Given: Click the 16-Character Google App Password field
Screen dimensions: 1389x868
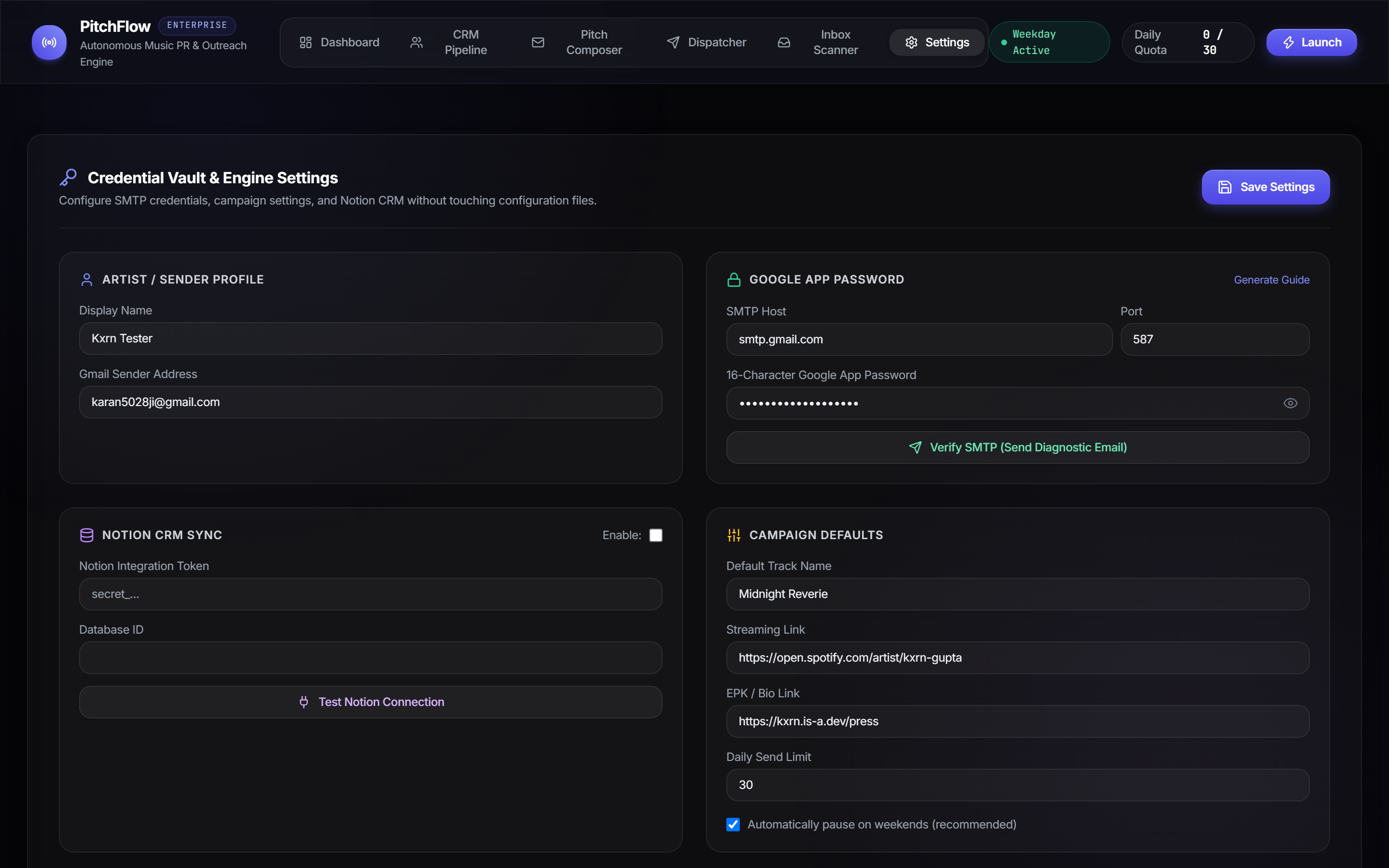Looking at the screenshot, I should (1018, 403).
